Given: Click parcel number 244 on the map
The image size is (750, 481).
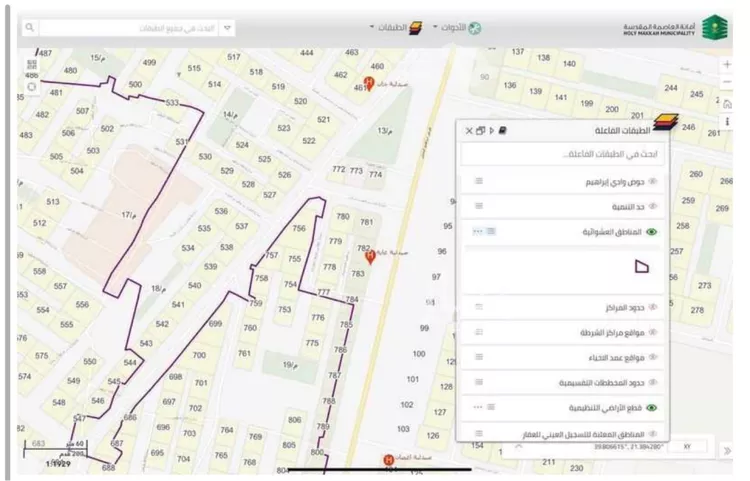Looking at the screenshot, I should 671,88.
